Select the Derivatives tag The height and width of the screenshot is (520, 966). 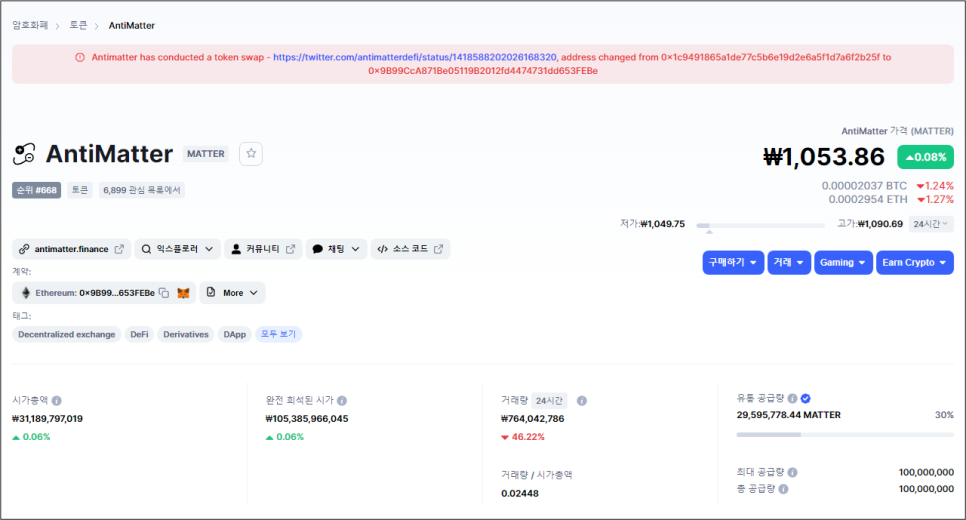186,335
